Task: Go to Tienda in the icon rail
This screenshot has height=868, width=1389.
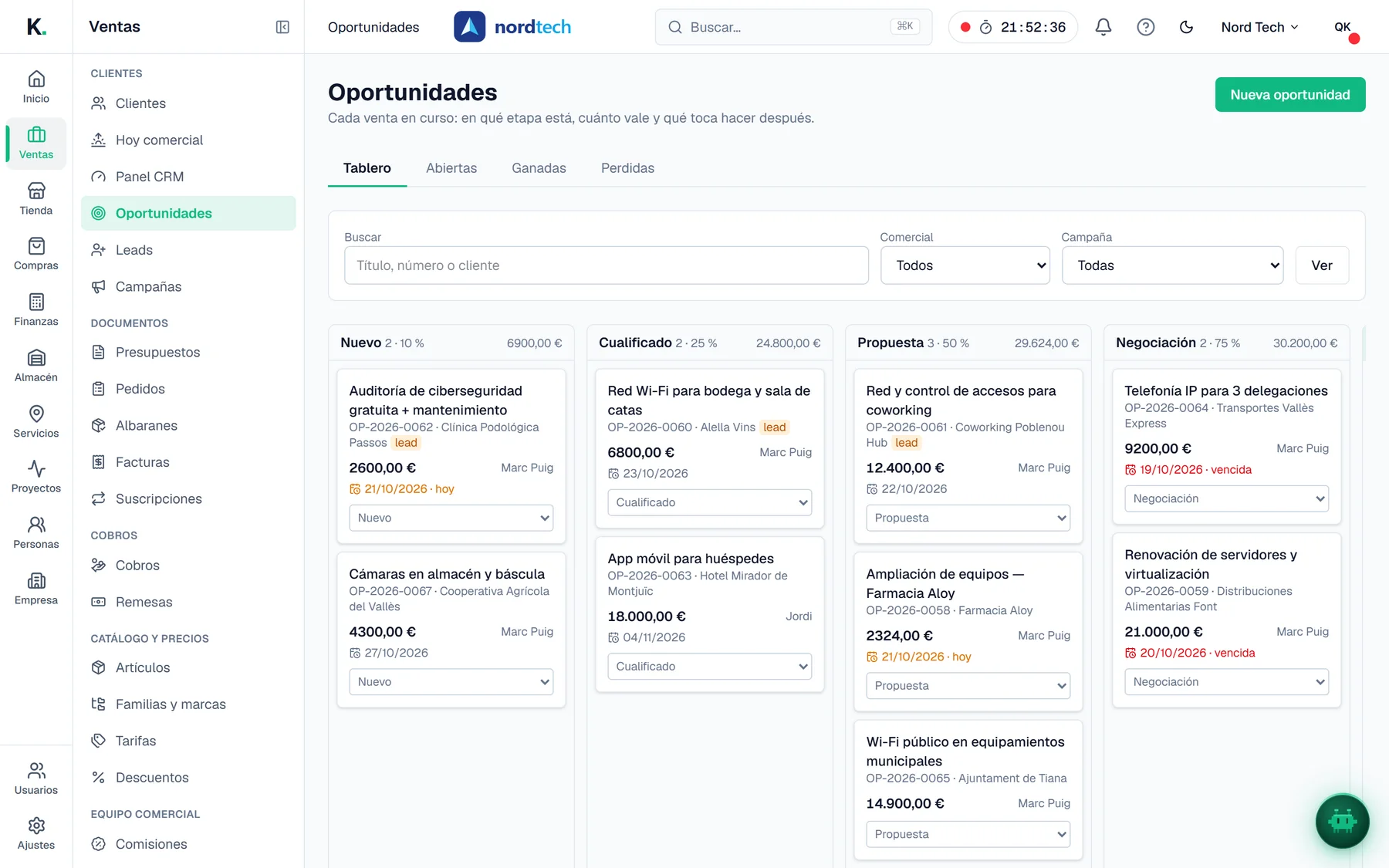Action: coord(36,198)
